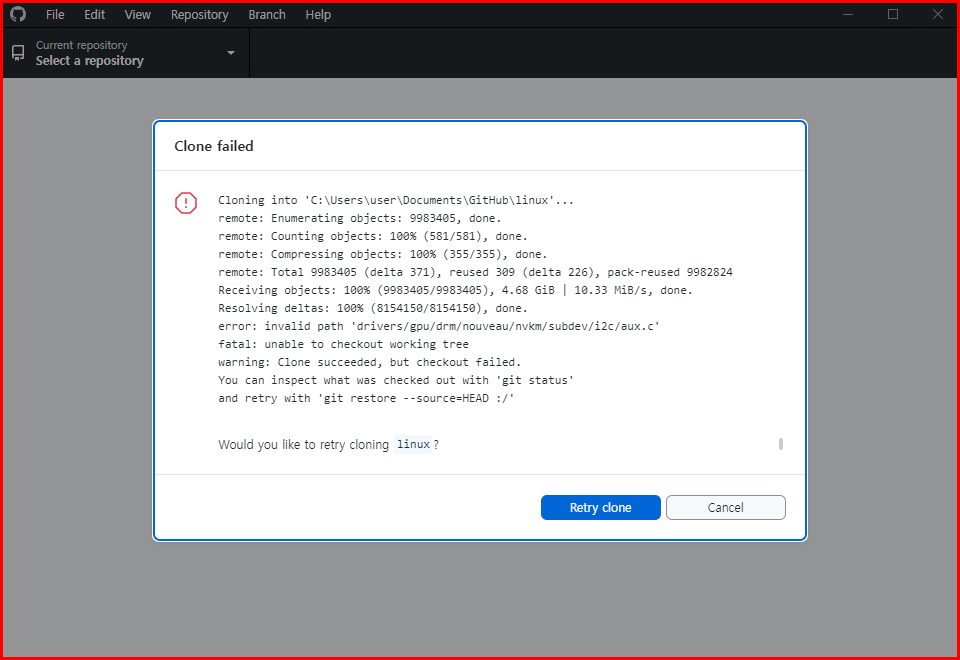Image resolution: width=960 pixels, height=660 pixels.
Task: Maximize the GitHub Desktop window
Action: pos(893,14)
